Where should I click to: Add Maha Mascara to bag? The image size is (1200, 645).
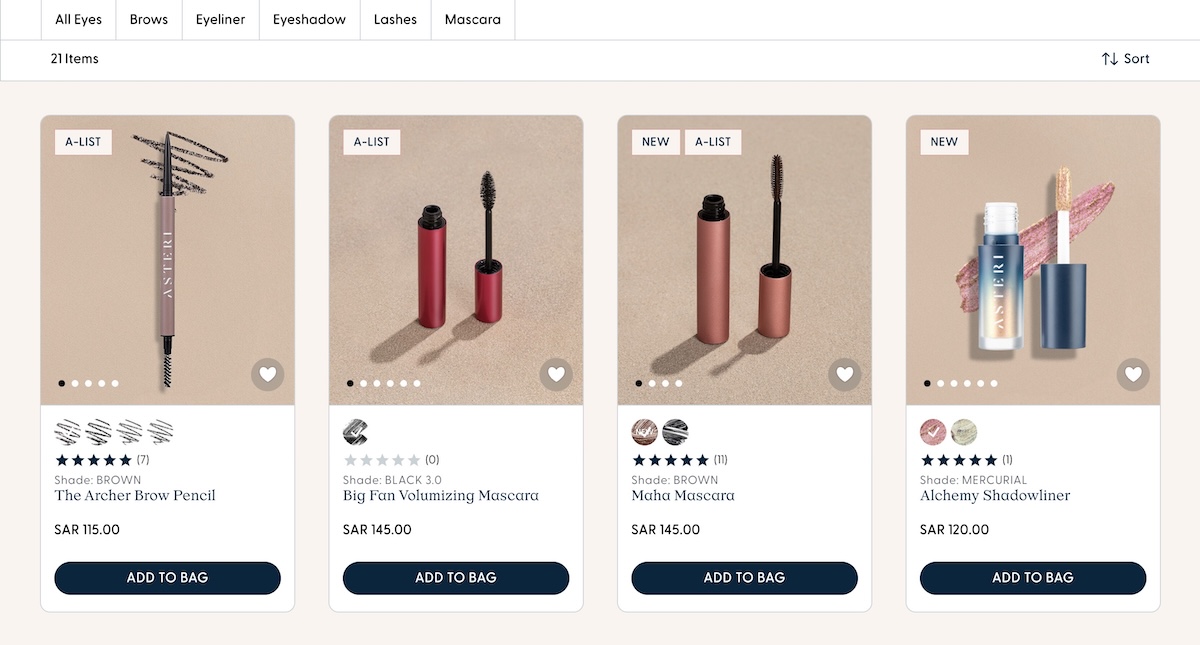(745, 578)
